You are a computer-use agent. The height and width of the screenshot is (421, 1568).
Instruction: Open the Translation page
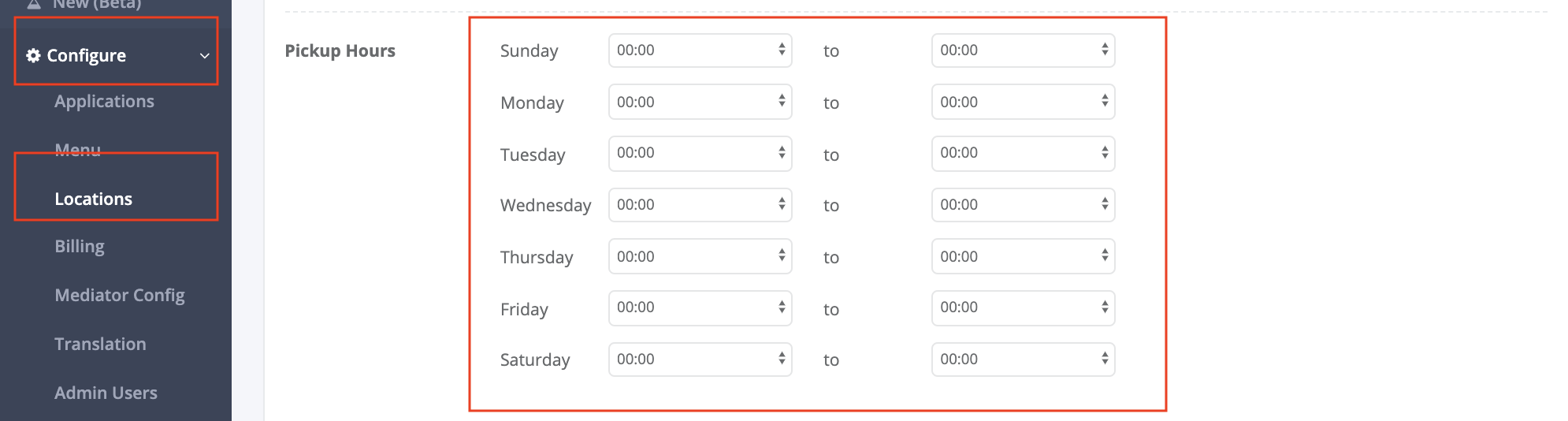(x=100, y=344)
